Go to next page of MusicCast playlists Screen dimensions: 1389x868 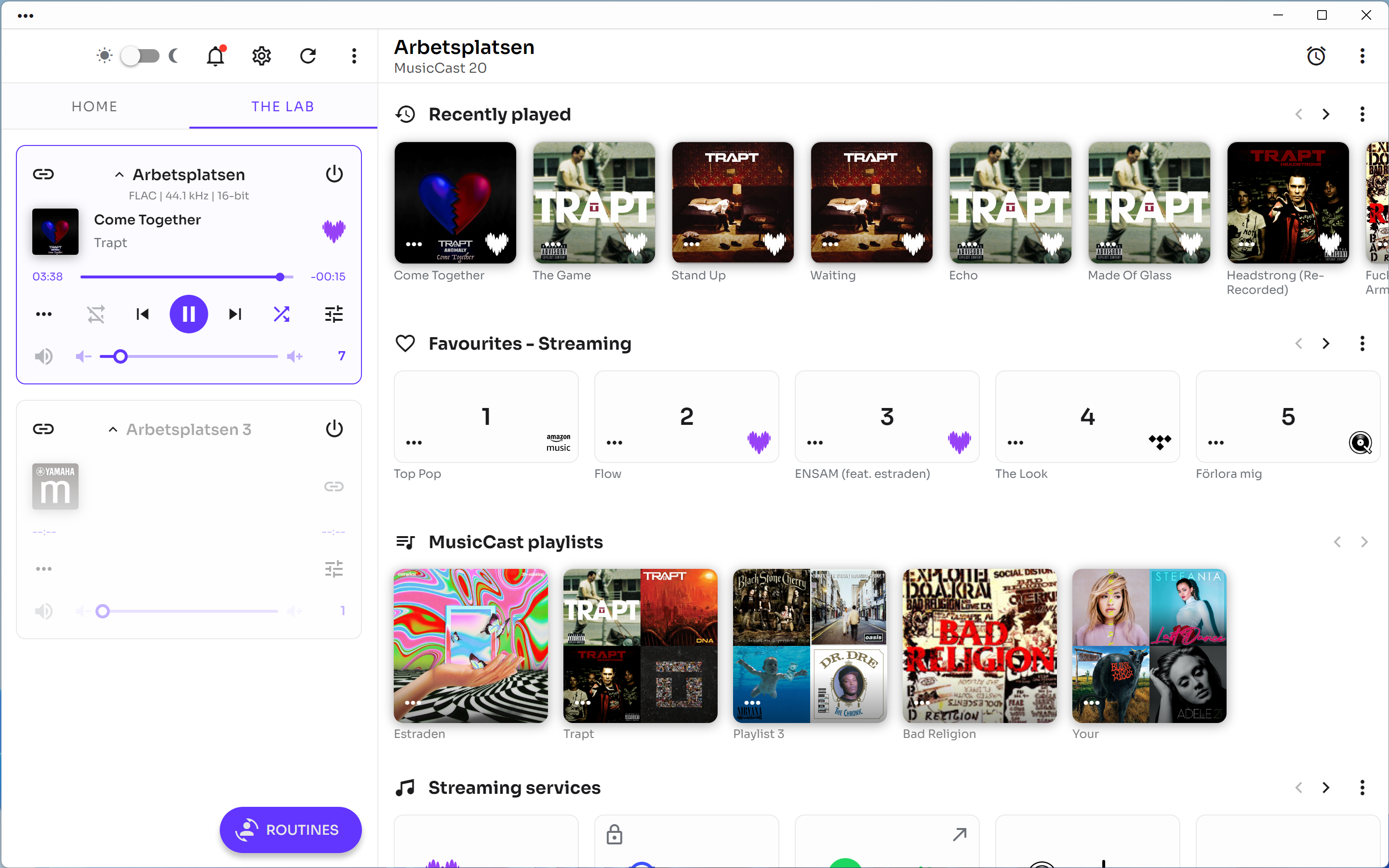[1364, 542]
